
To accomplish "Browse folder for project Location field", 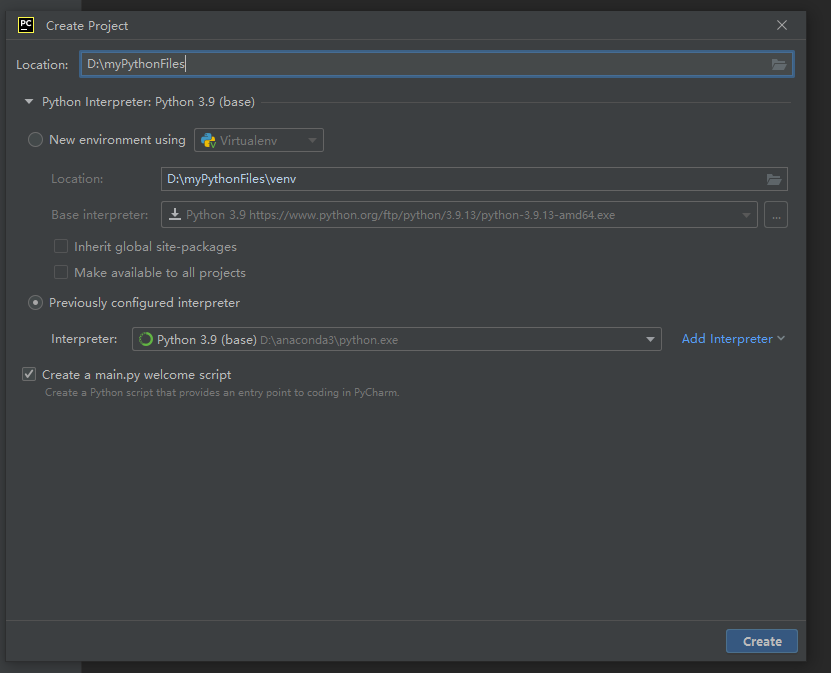I will point(779,65).
